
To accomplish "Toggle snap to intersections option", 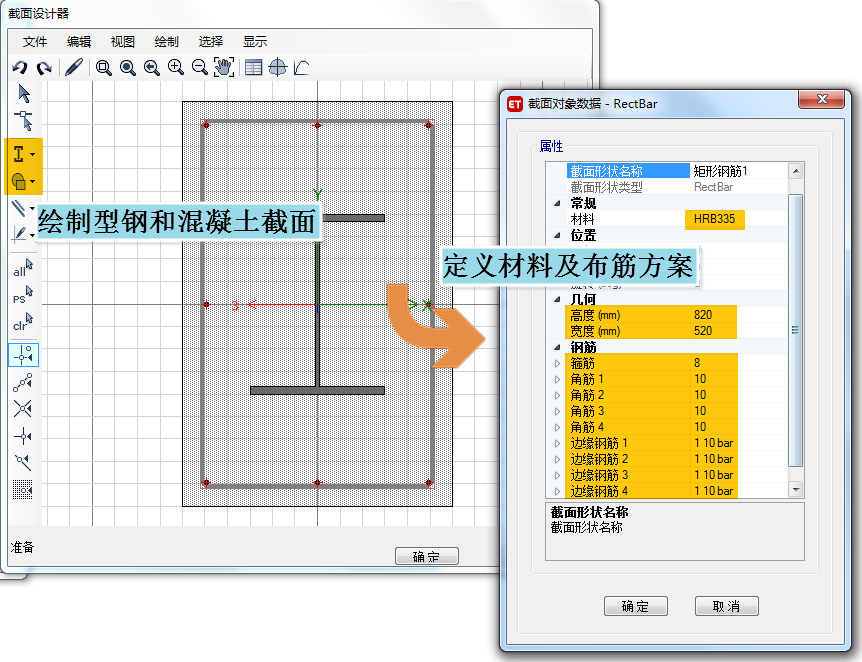I will [x=23, y=408].
